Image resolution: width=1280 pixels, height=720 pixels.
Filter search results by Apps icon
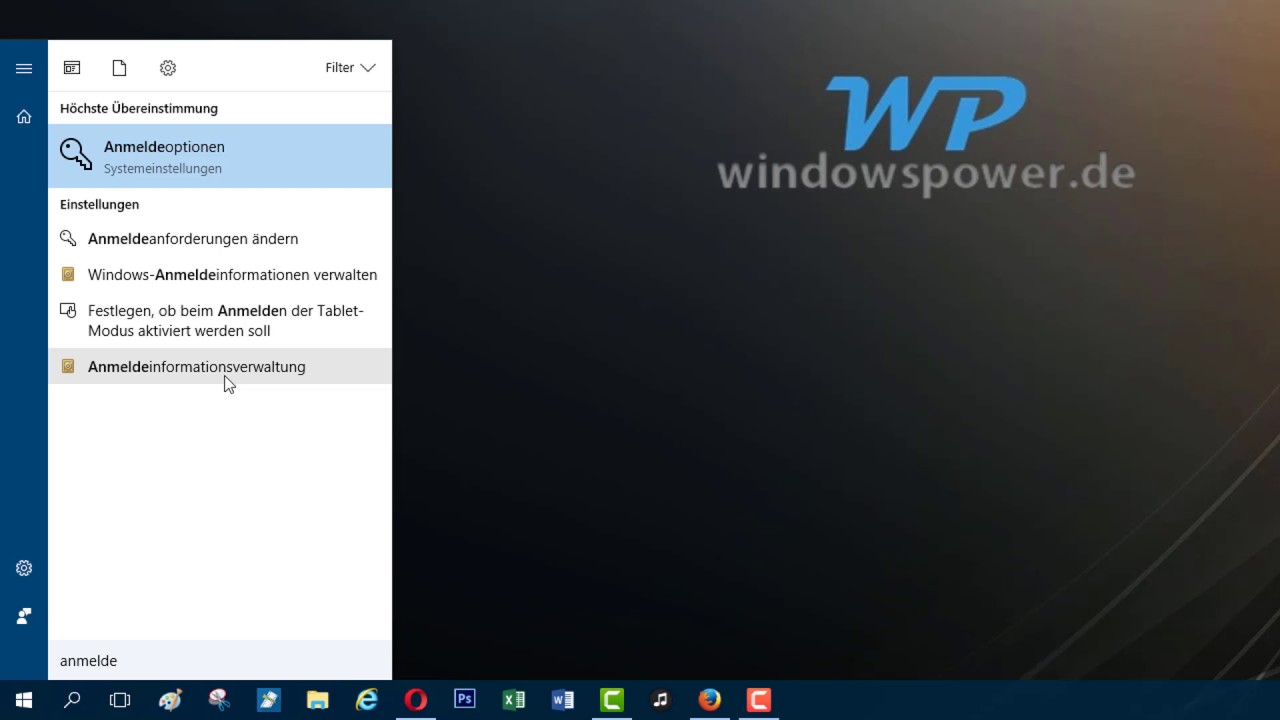[x=72, y=68]
